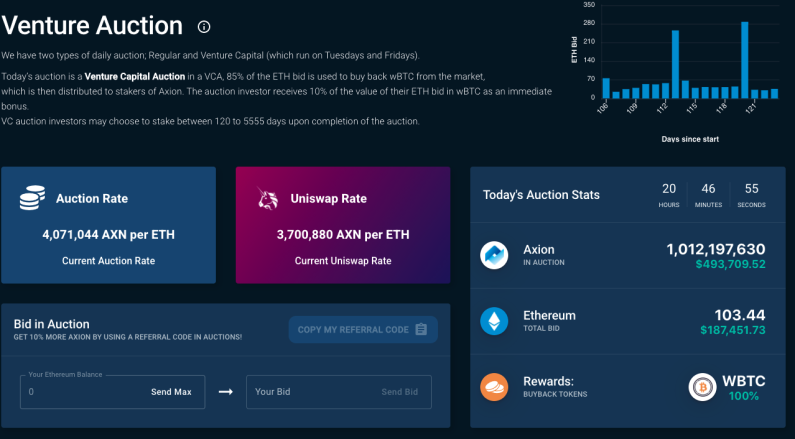This screenshot has height=439, width=795.
Task: Click the right arrow between bid fields
Action: click(x=226, y=391)
